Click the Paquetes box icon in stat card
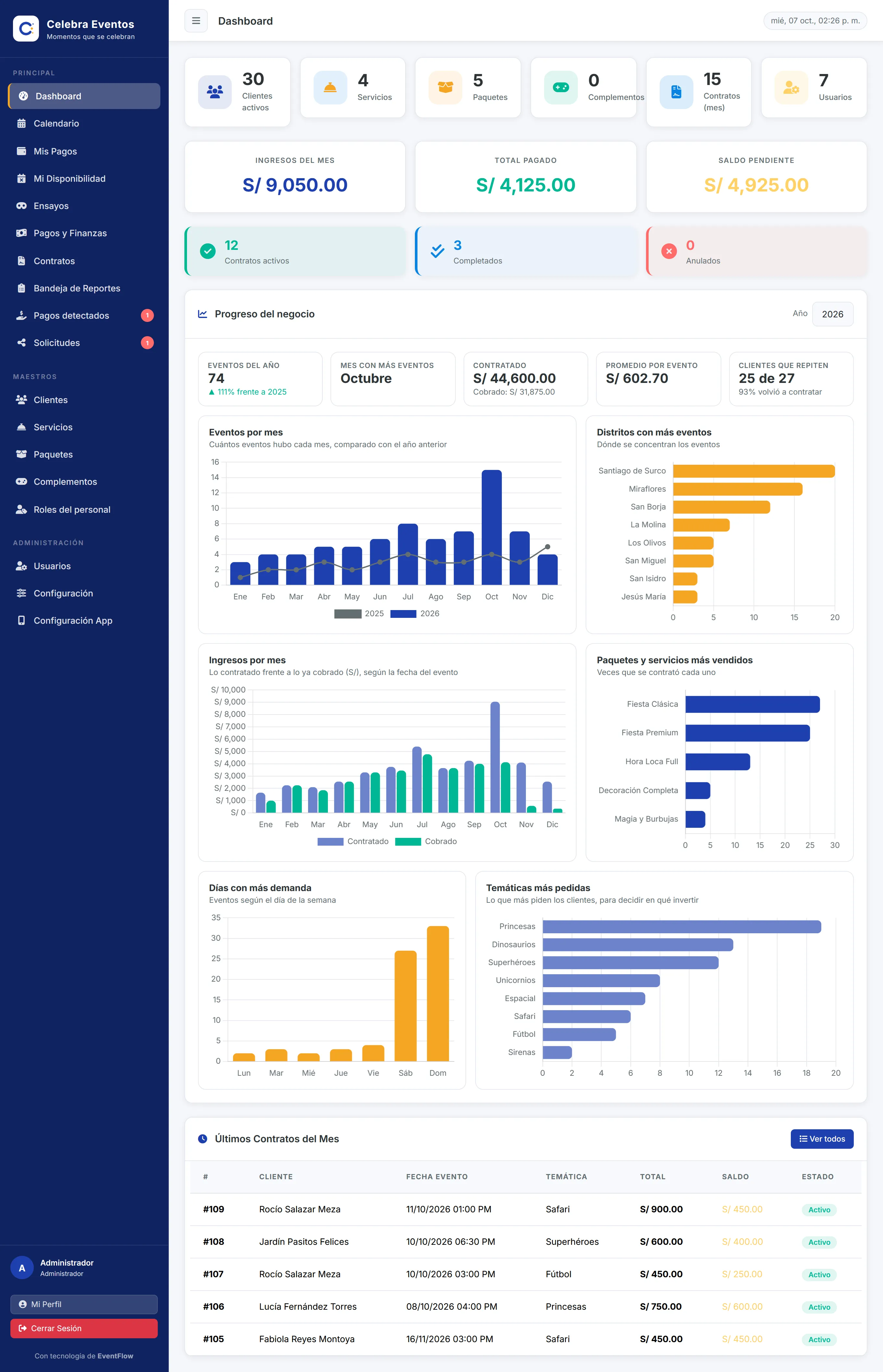The width and height of the screenshot is (883, 1372). 445,88
